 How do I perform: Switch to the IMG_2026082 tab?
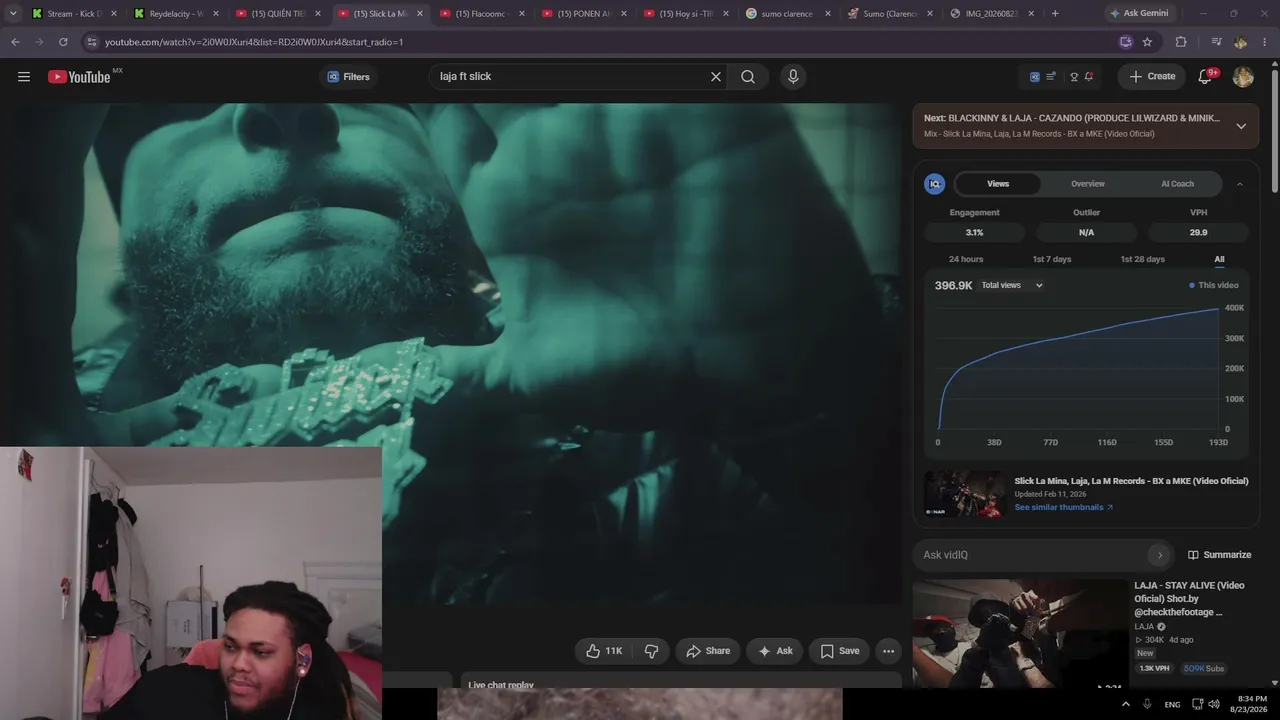point(990,14)
